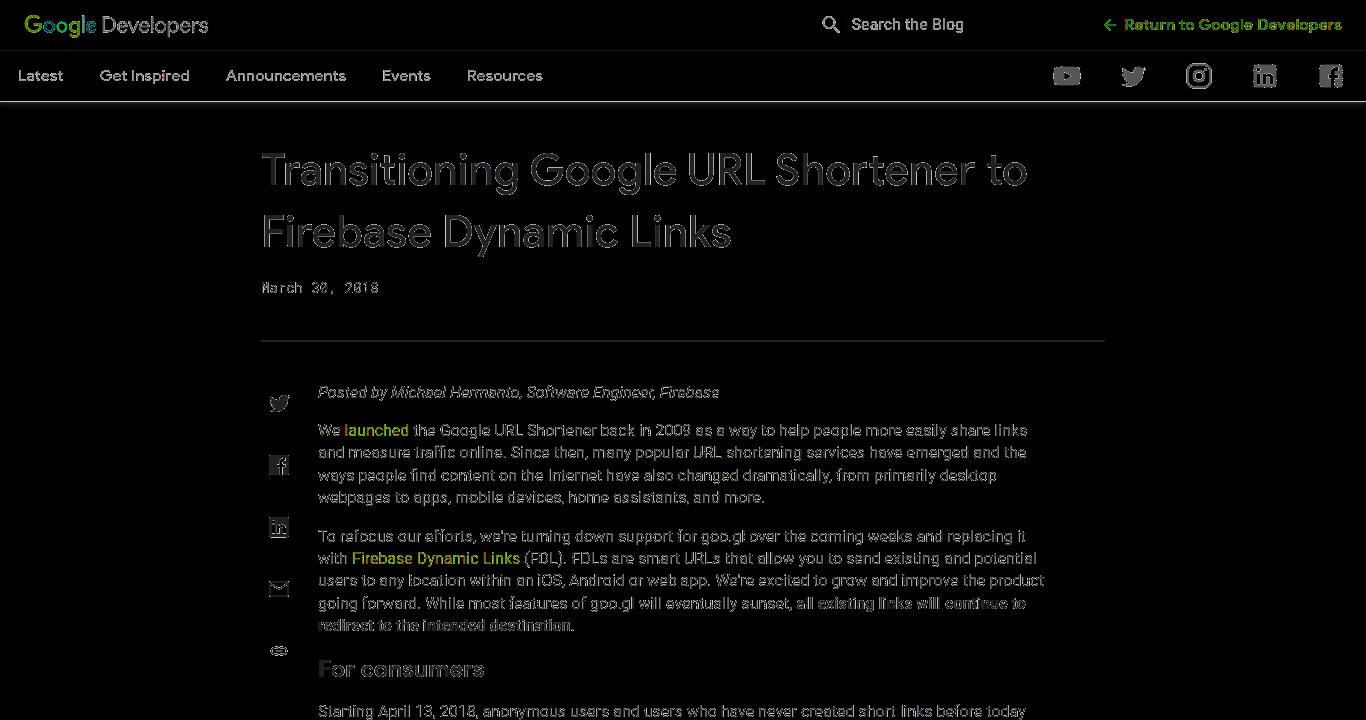Open the YouTube icon in header
The image size is (1366, 720).
coord(1067,76)
